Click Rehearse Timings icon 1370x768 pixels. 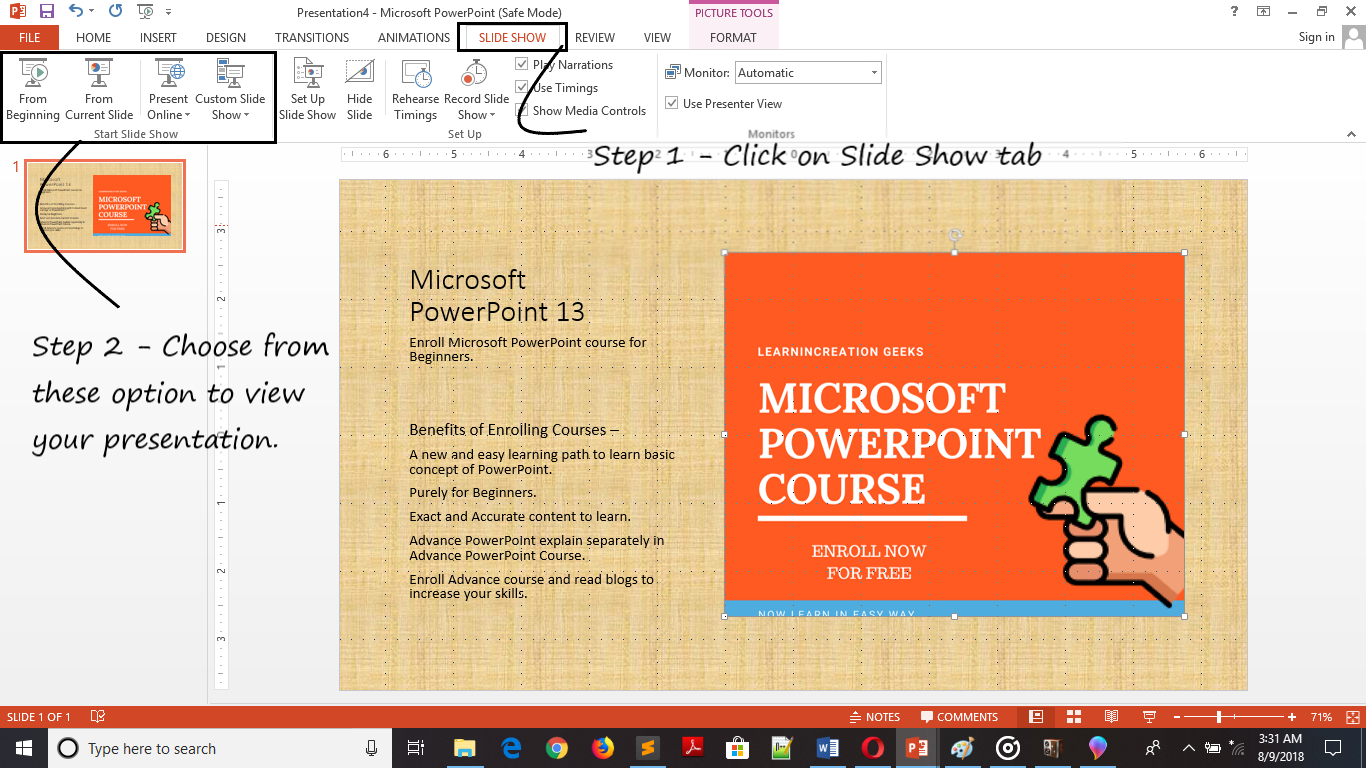pos(415,89)
